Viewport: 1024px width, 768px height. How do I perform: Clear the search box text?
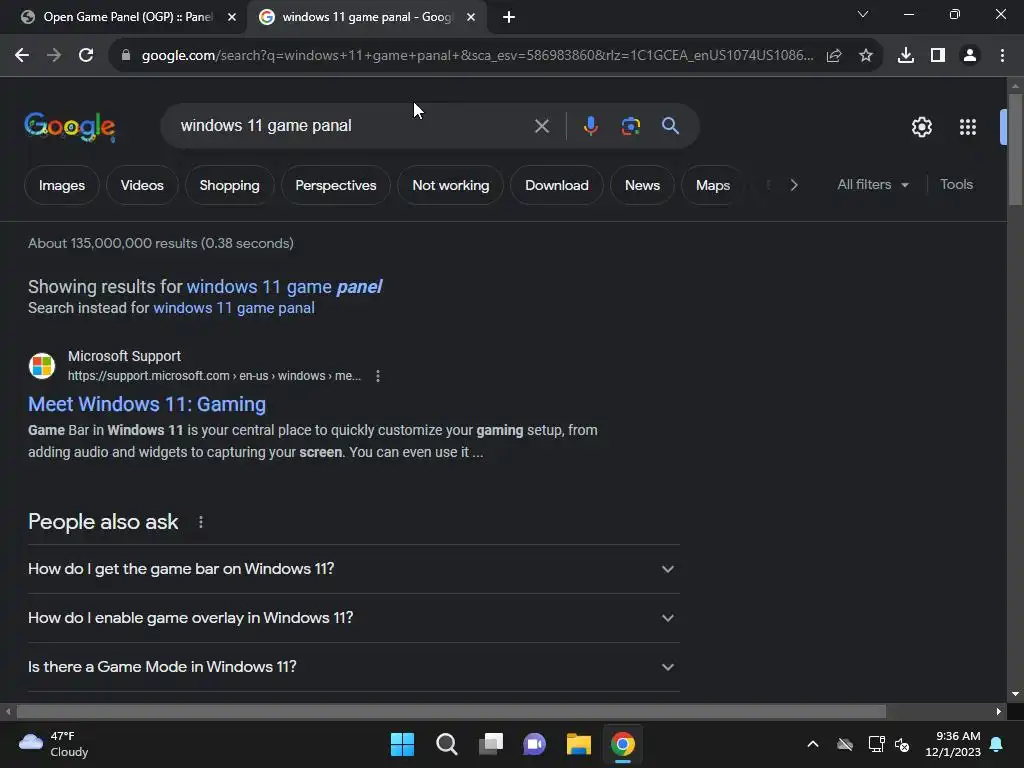click(542, 126)
